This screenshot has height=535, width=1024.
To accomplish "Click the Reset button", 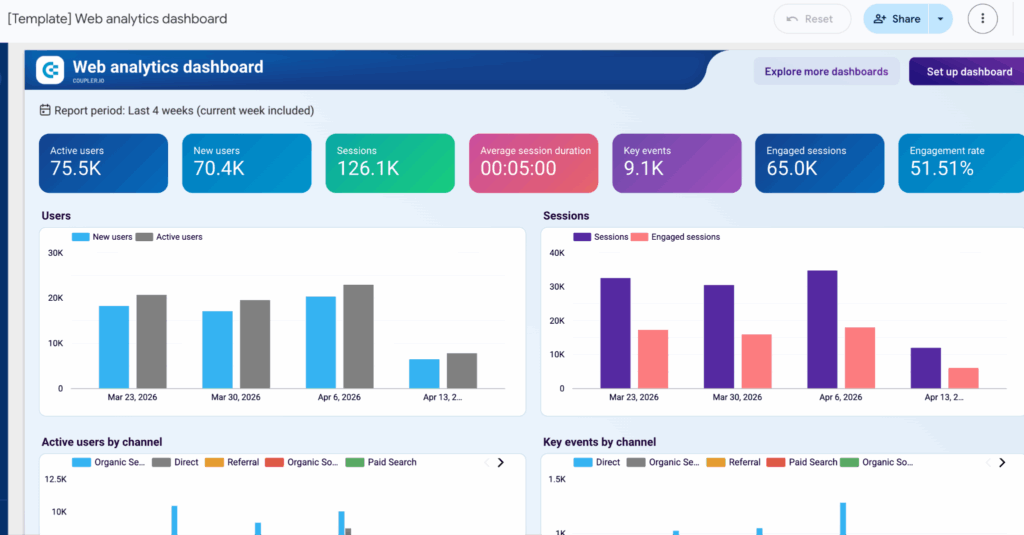I will (x=811, y=18).
